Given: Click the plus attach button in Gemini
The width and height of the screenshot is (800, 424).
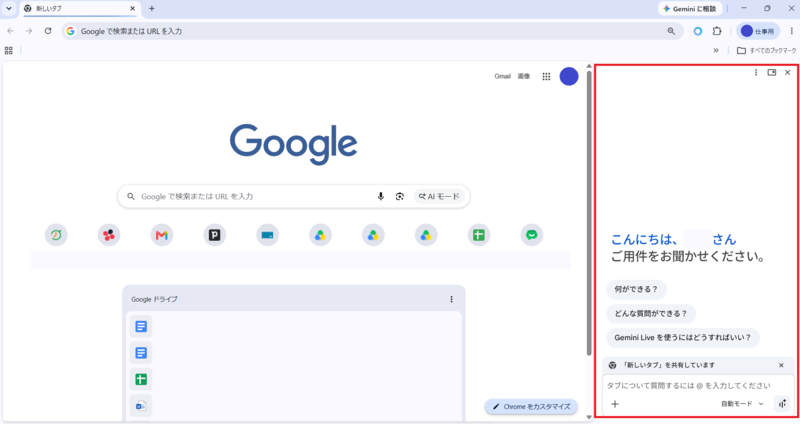Looking at the screenshot, I should [615, 404].
